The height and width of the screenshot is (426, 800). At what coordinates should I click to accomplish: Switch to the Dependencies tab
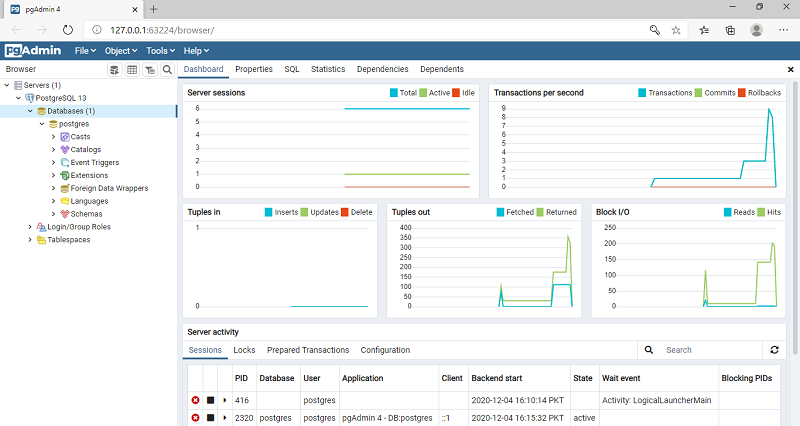tap(383, 69)
